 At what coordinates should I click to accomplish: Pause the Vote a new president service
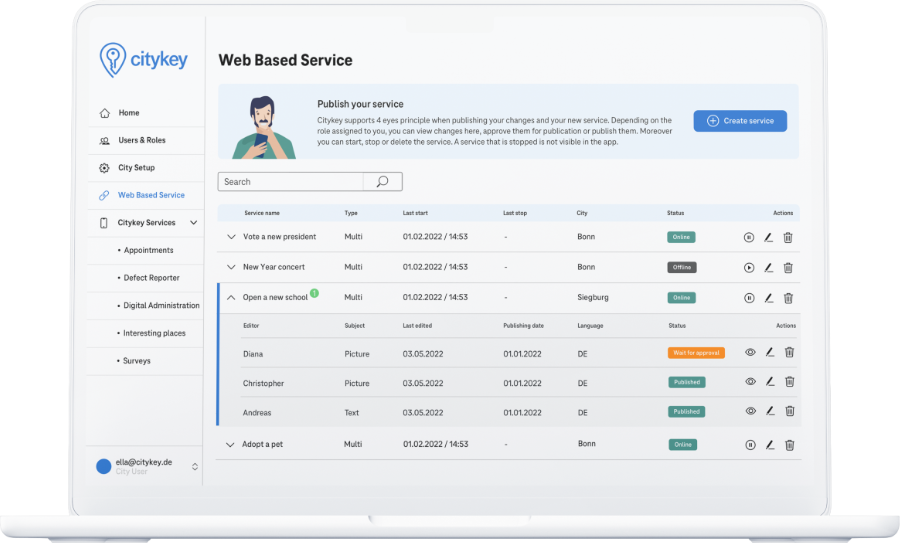[x=749, y=237]
